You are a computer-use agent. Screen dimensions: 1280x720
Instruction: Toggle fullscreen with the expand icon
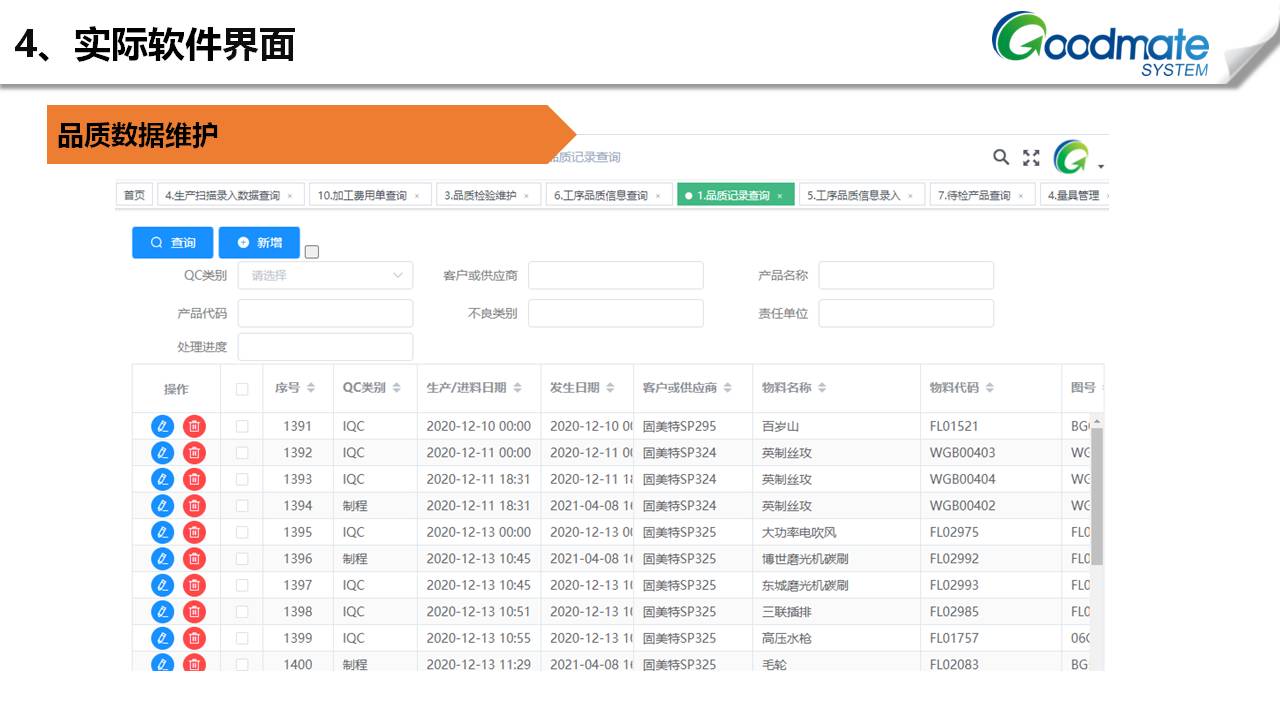pyautogui.click(x=1031, y=157)
